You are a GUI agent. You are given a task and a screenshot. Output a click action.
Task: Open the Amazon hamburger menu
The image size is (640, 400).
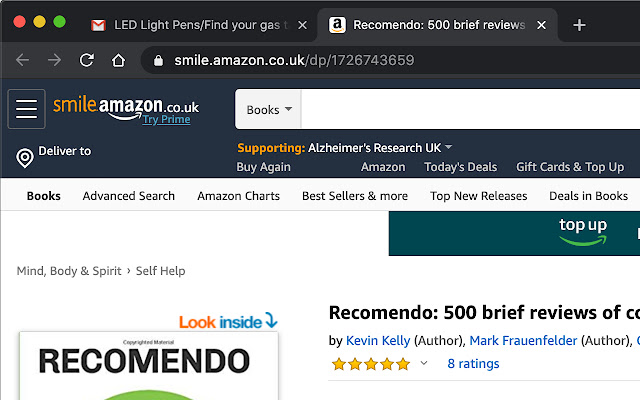coord(26,109)
